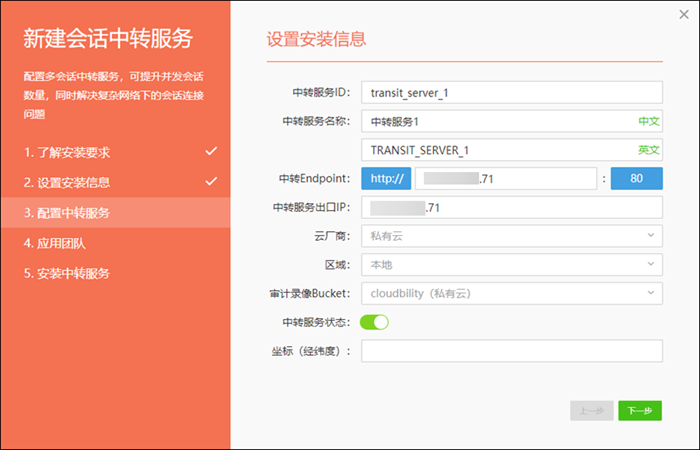Close the new transit service dialog
700x450 pixels.
tap(682, 14)
